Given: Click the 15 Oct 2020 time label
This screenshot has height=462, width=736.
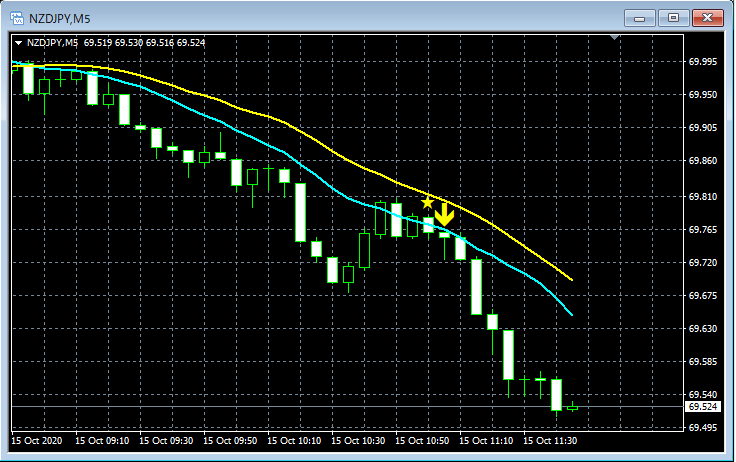Looking at the screenshot, I should [x=37, y=441].
